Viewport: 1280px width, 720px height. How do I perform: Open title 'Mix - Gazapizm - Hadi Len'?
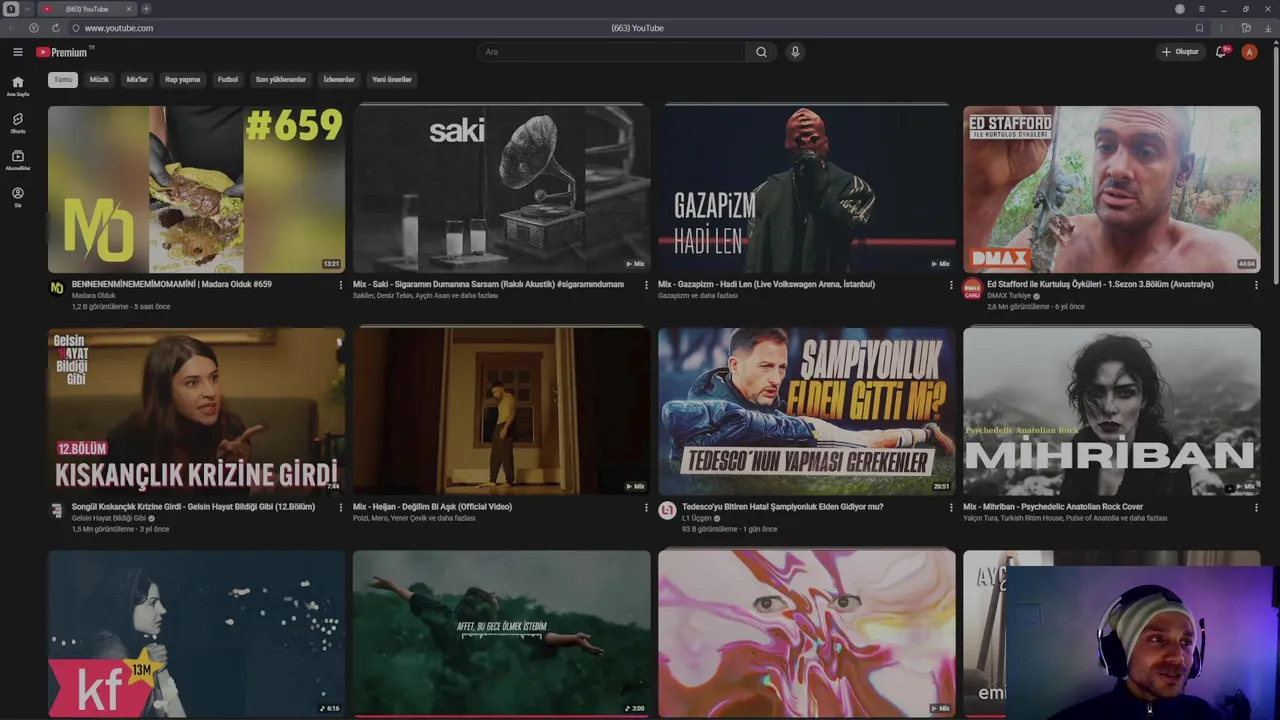pos(766,284)
